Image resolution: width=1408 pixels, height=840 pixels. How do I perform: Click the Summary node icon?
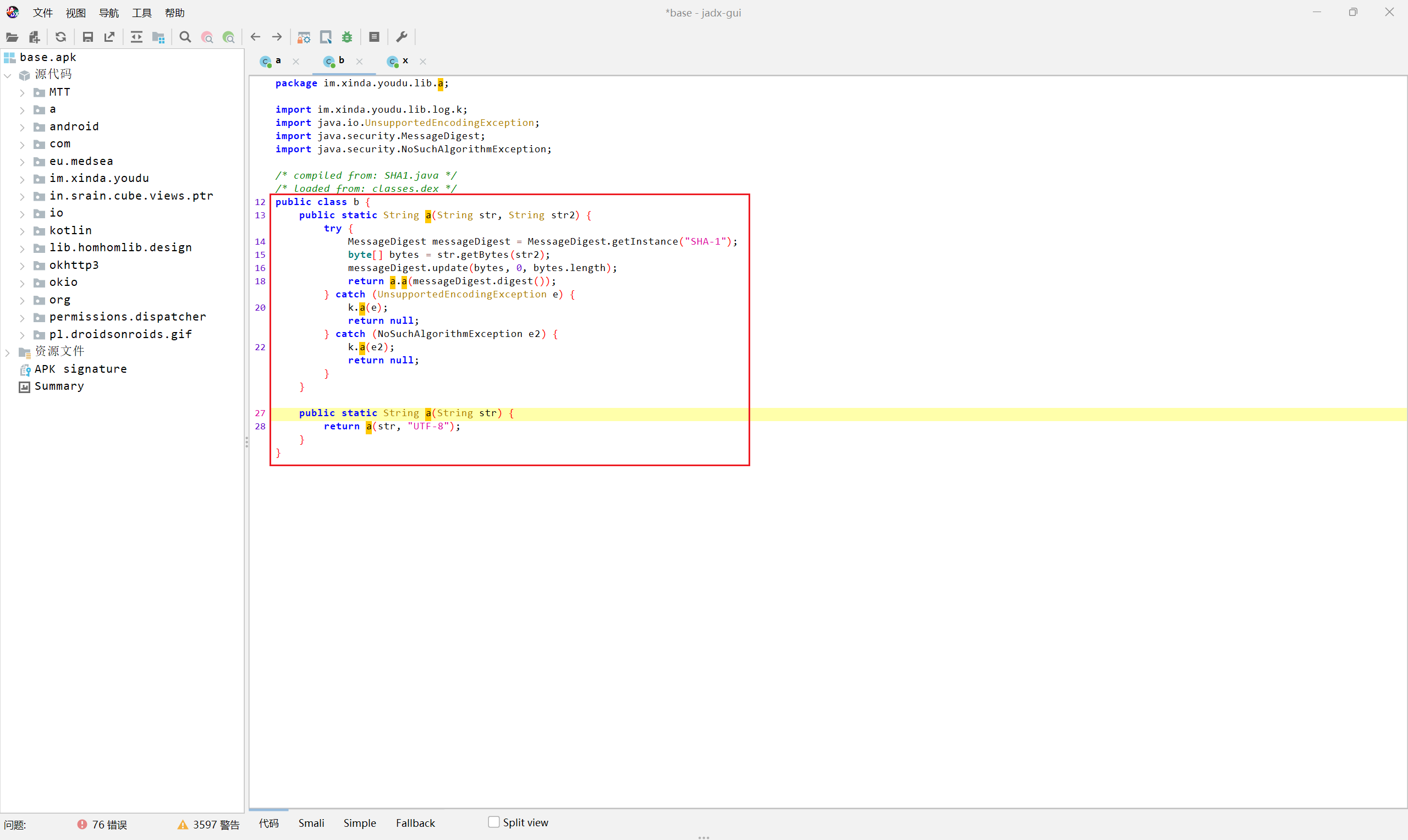pos(24,386)
